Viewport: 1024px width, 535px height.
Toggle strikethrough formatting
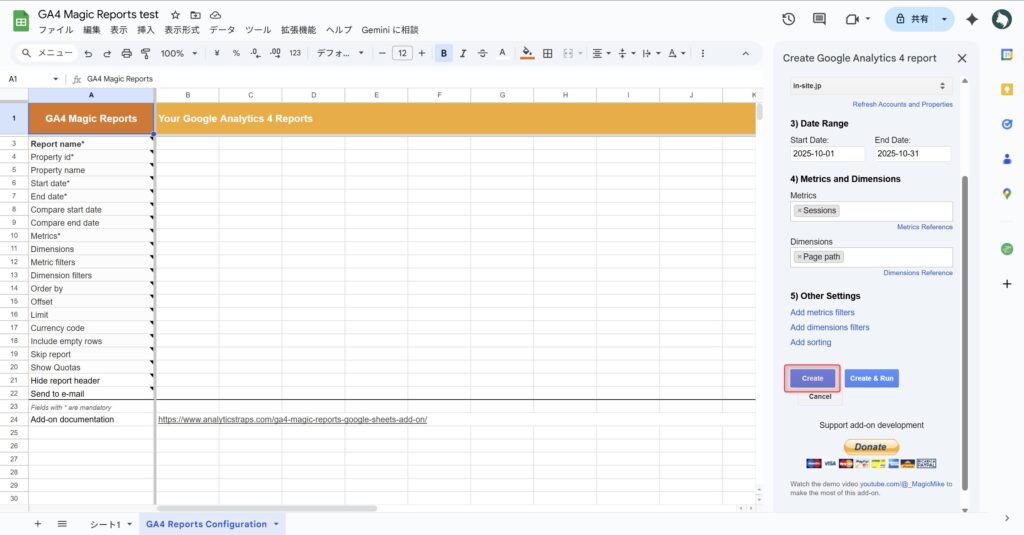pos(483,53)
